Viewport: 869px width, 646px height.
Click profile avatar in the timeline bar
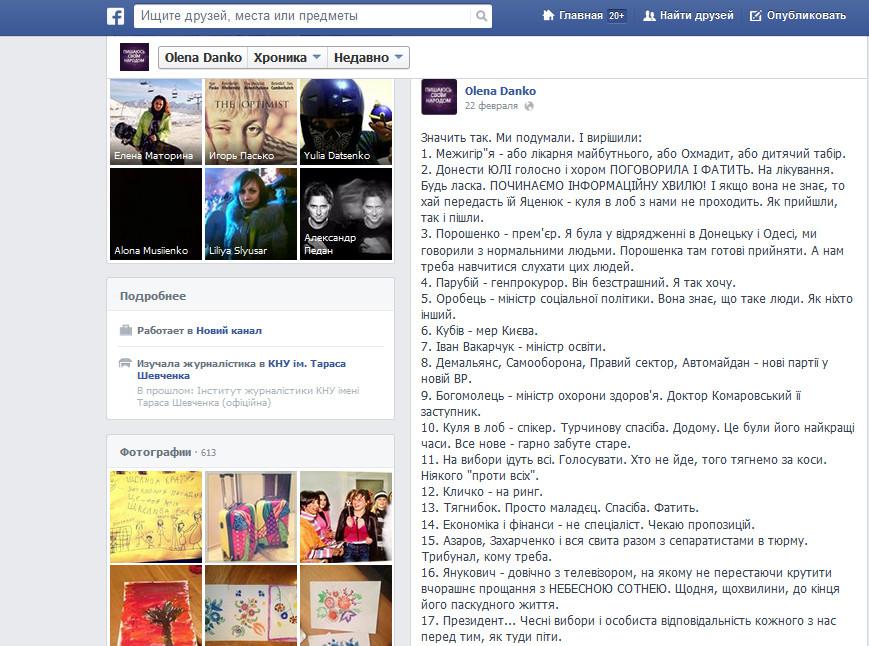(134, 57)
